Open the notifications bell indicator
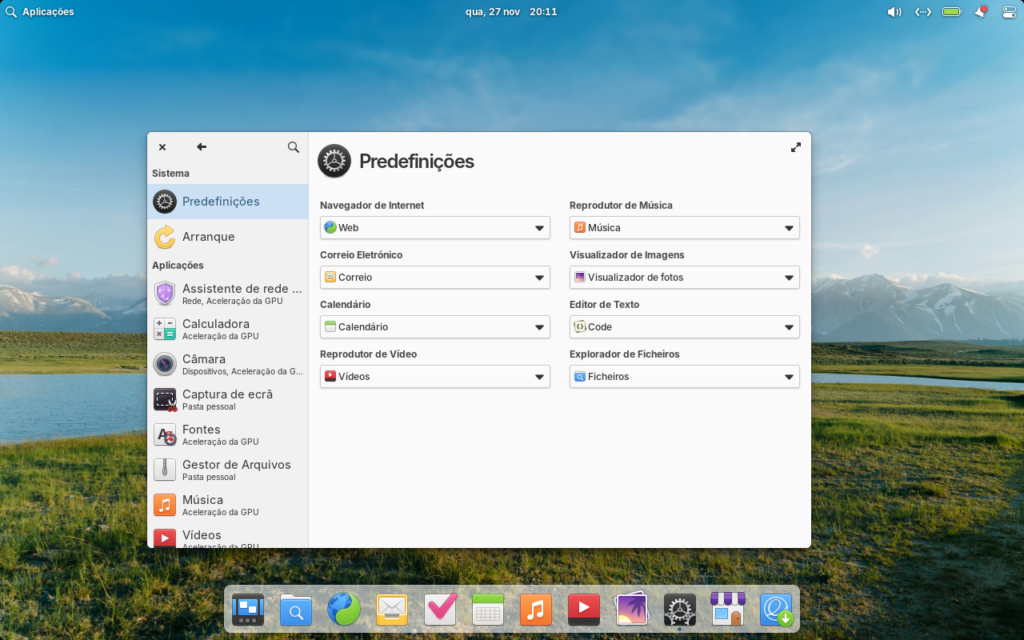The height and width of the screenshot is (640, 1024). (x=981, y=12)
